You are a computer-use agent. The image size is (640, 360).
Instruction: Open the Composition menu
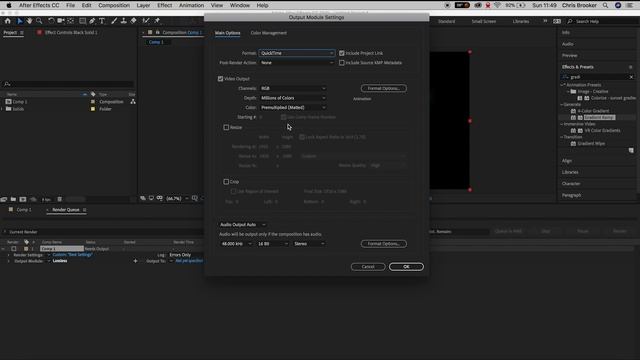point(114,5)
